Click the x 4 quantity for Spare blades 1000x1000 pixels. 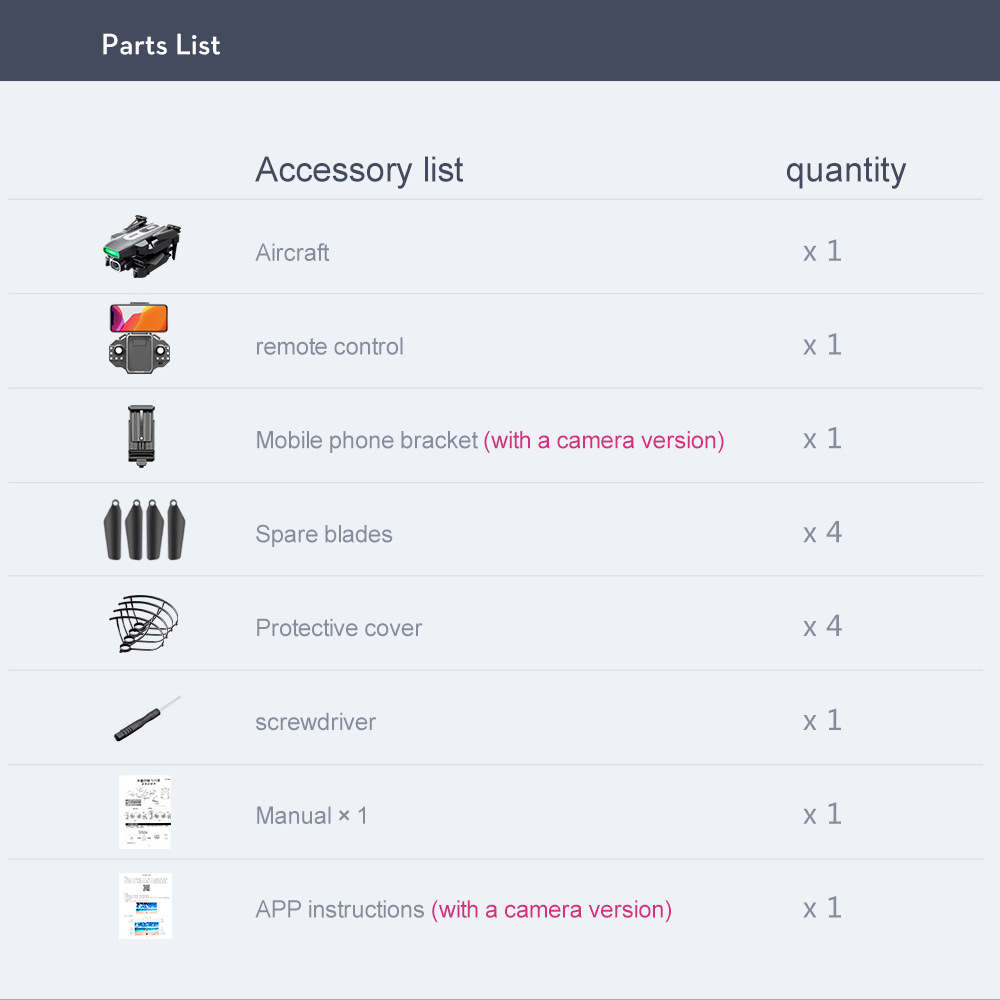coord(822,532)
